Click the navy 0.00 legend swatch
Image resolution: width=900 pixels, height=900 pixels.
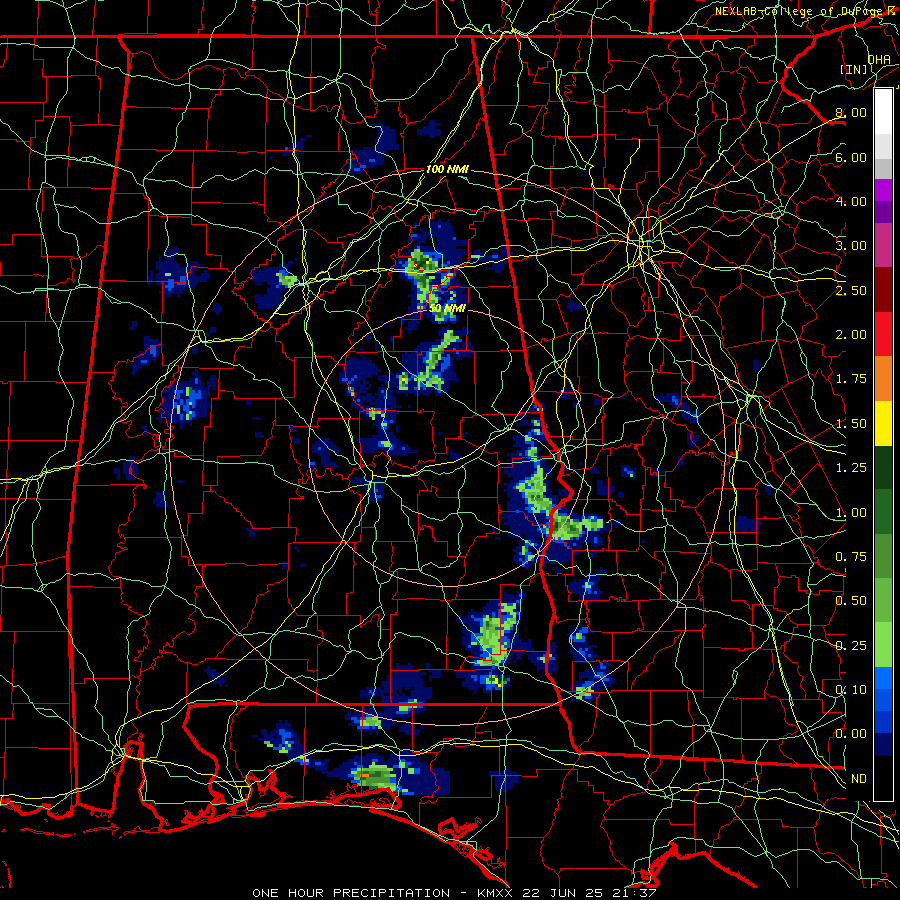pos(883,744)
